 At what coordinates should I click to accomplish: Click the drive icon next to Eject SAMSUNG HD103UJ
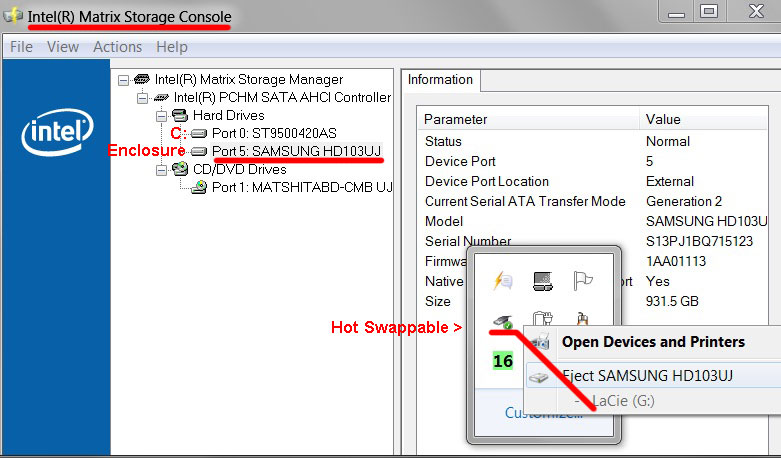[539, 377]
